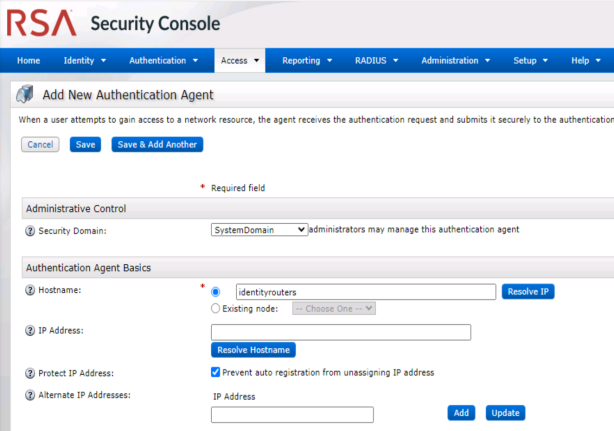Open the SystemDomain security domain dropdown
Viewport: 614px width, 431px height.
259,230
